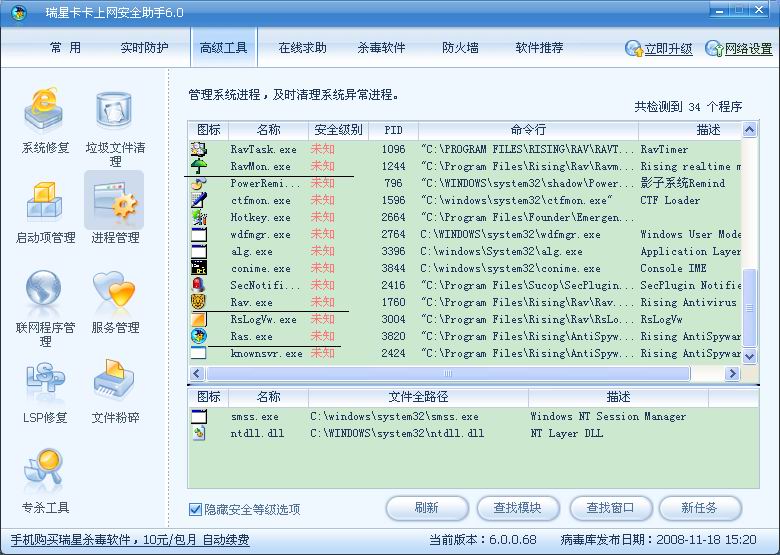The image size is (780, 555).
Task: Click the RsLogVw.exe orange icon
Action: 199,319
